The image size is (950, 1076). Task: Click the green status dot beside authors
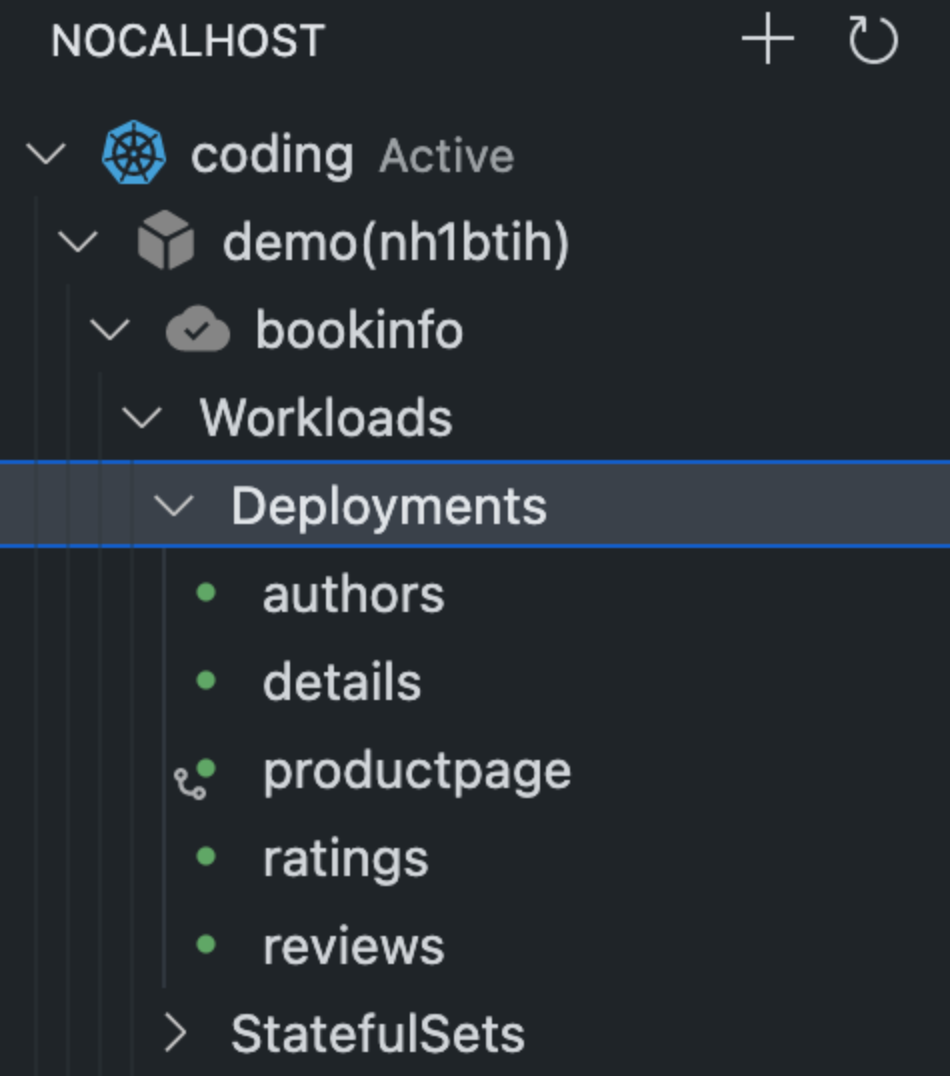(206, 592)
